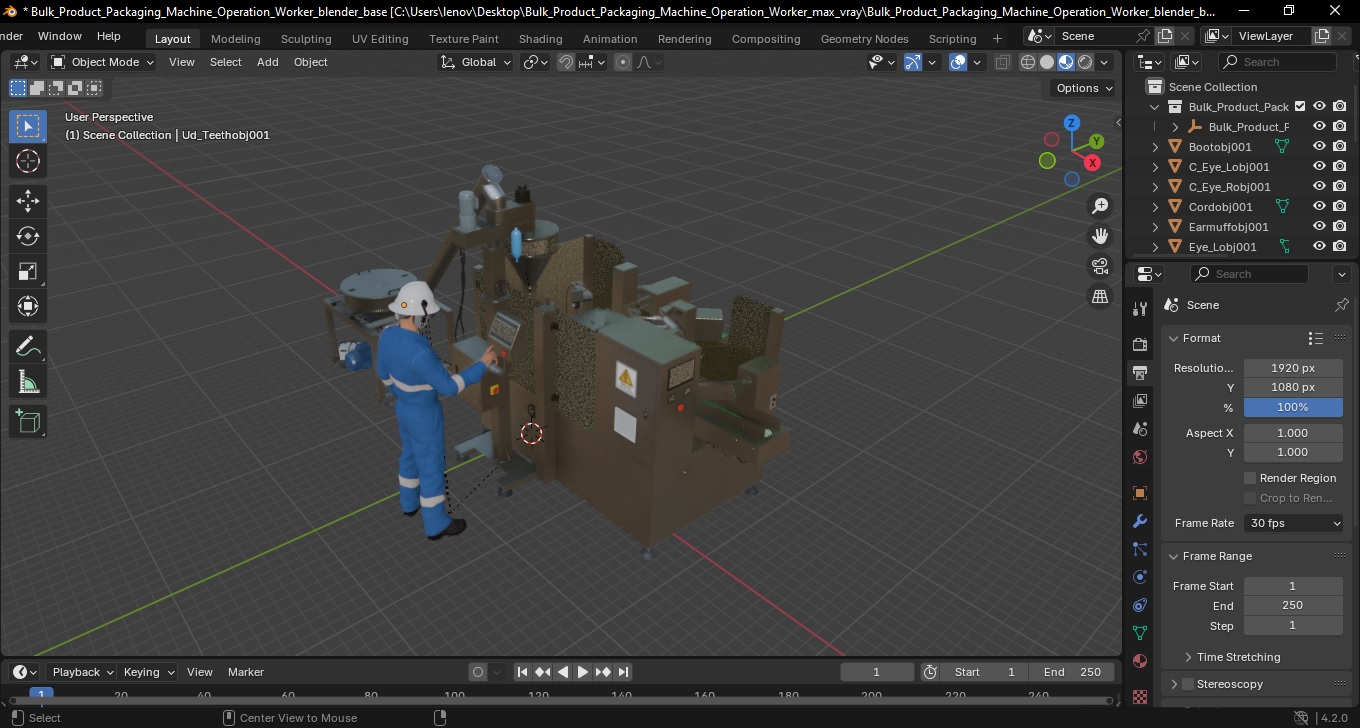Open the Options dropdown in viewport
The width and height of the screenshot is (1360, 728).
pos(1084,88)
